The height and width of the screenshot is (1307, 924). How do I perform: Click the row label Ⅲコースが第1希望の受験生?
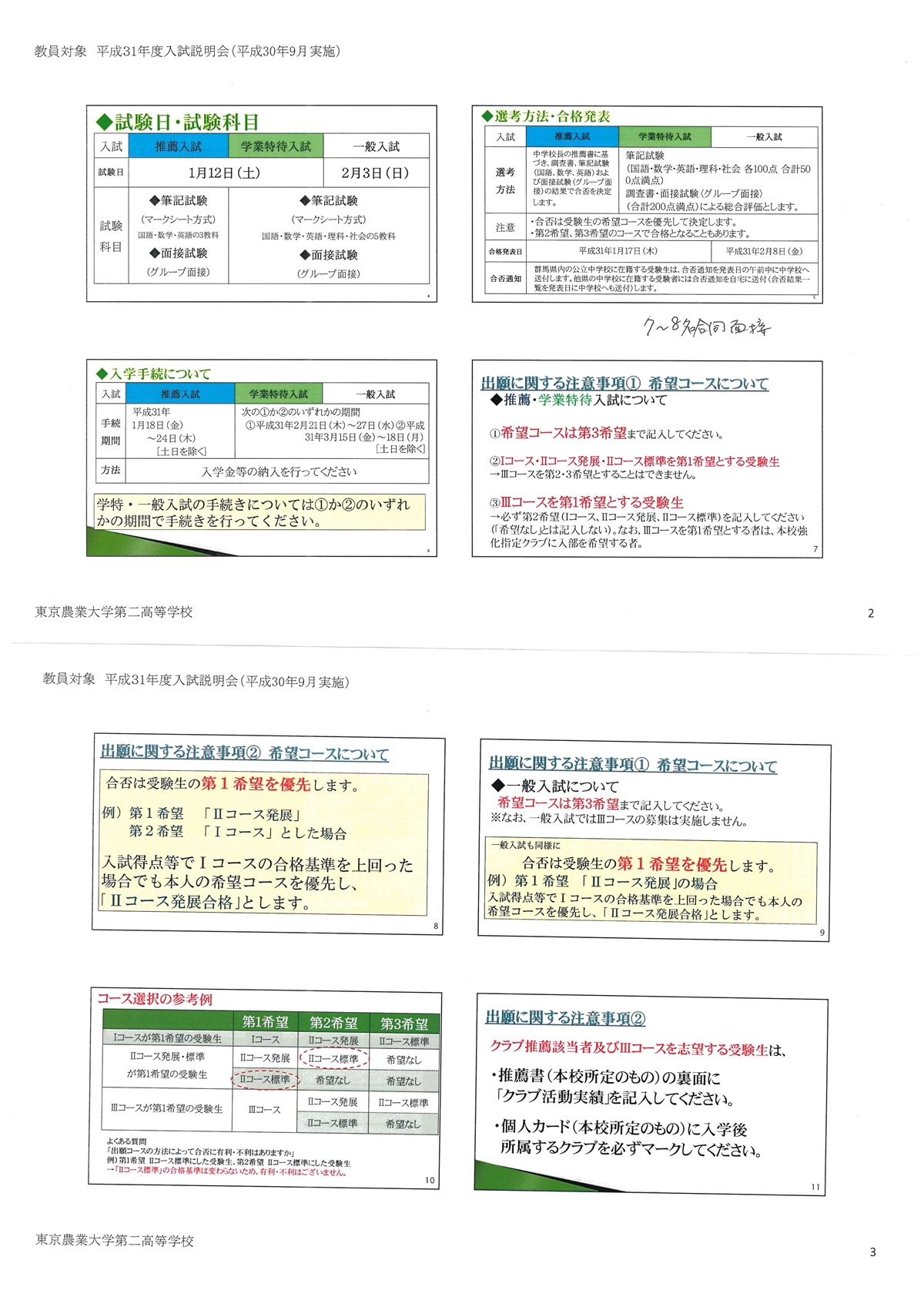pos(167,1109)
